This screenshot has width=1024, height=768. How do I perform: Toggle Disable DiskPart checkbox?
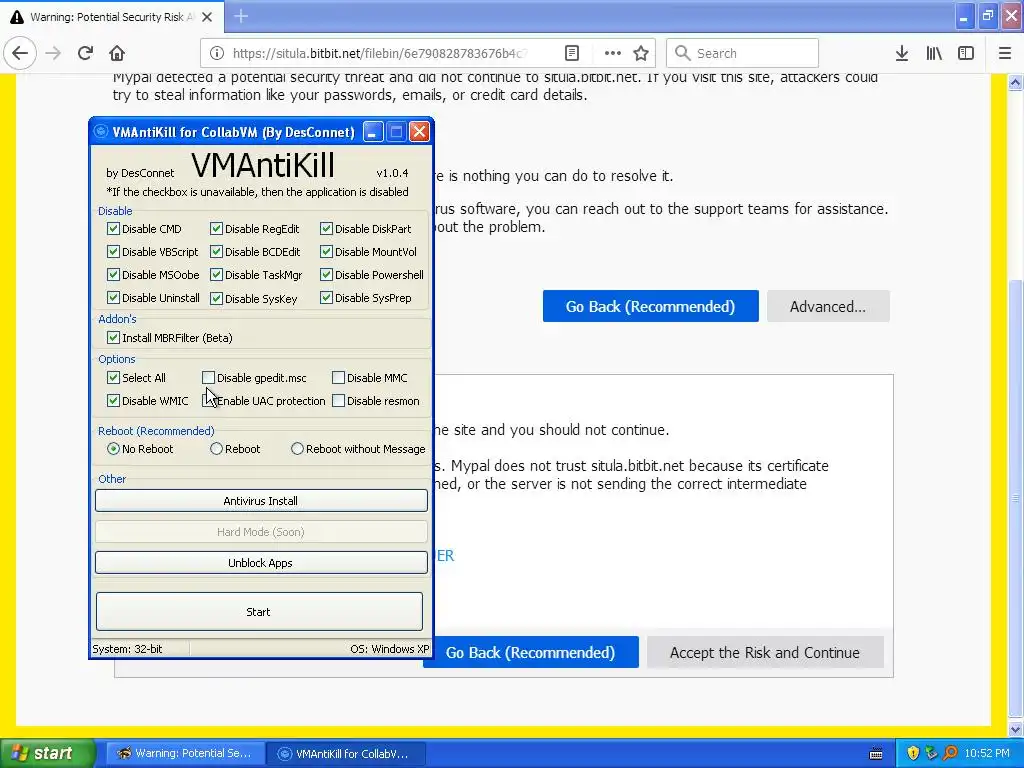(326, 229)
